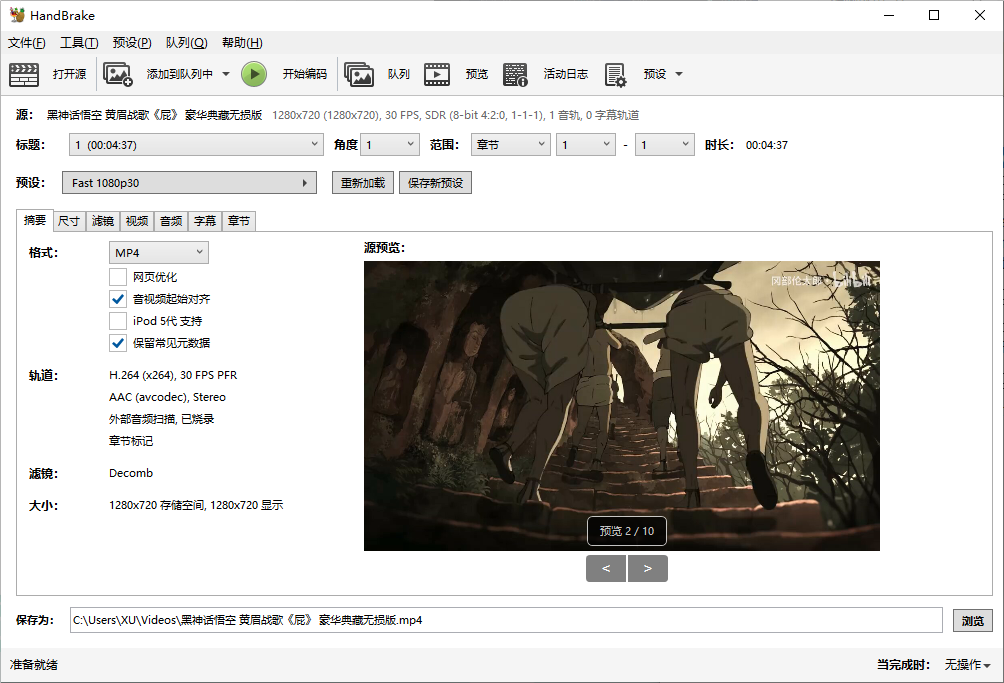Click the HandBrake logo in title bar
This screenshot has height=683, width=1004.
coord(16,15)
